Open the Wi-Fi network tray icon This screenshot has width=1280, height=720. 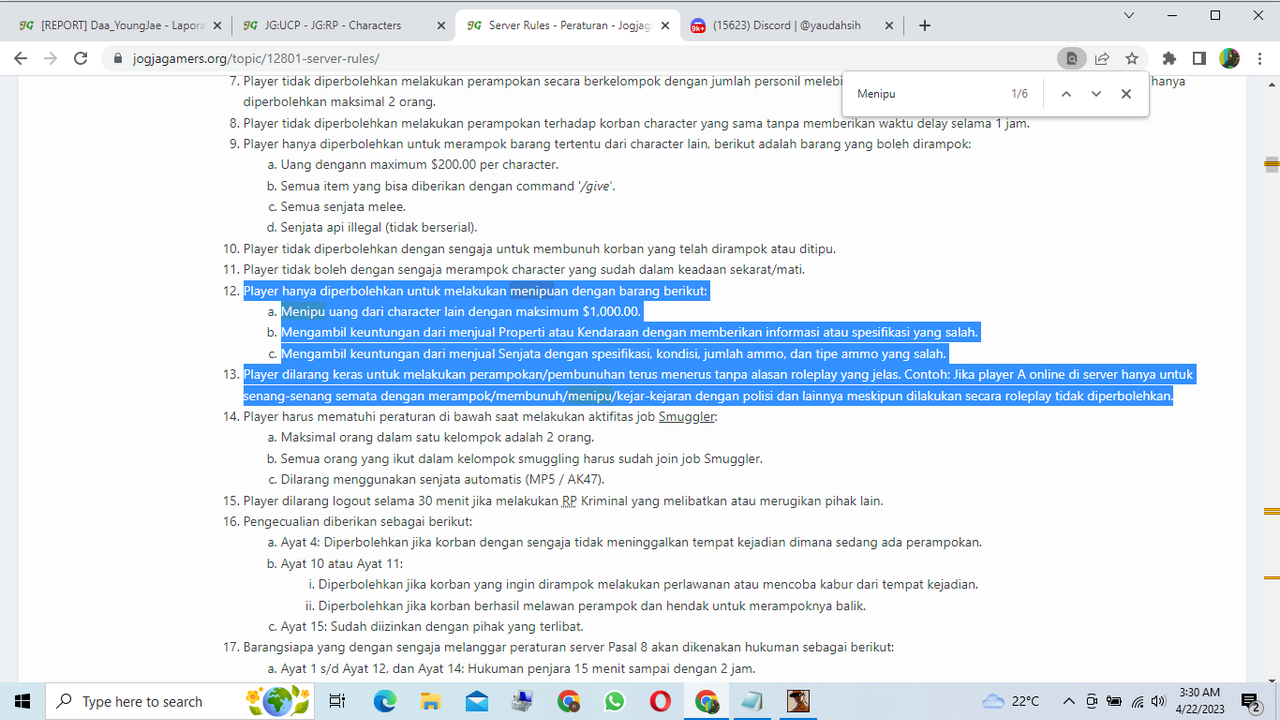pos(1138,701)
